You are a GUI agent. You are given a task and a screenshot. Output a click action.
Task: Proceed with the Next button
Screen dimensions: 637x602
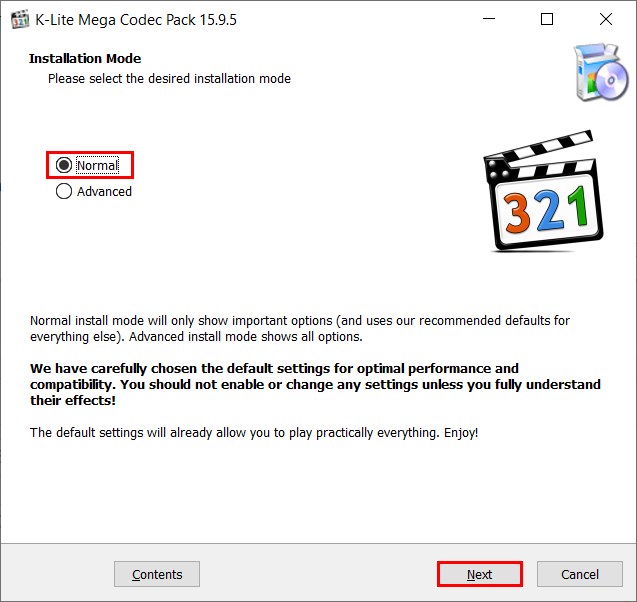point(479,574)
